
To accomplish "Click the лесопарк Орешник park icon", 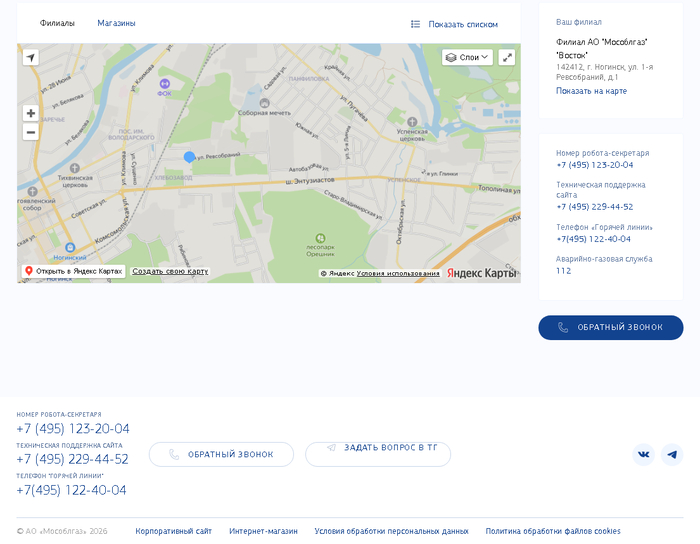I will (320, 238).
